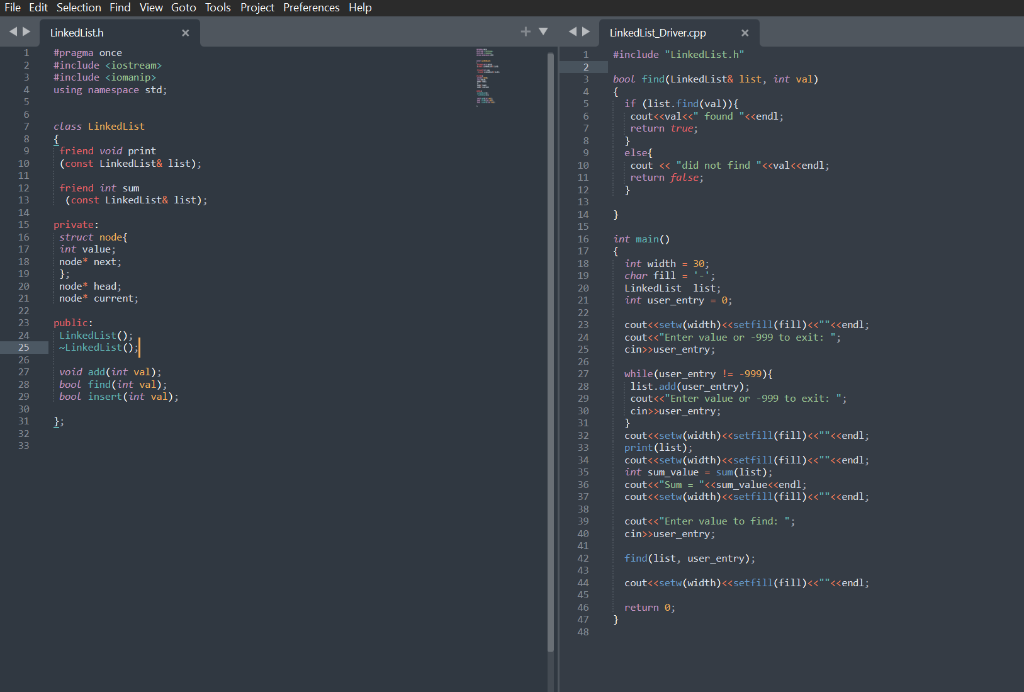
Task: Open the Preferences menu
Action: [311, 7]
